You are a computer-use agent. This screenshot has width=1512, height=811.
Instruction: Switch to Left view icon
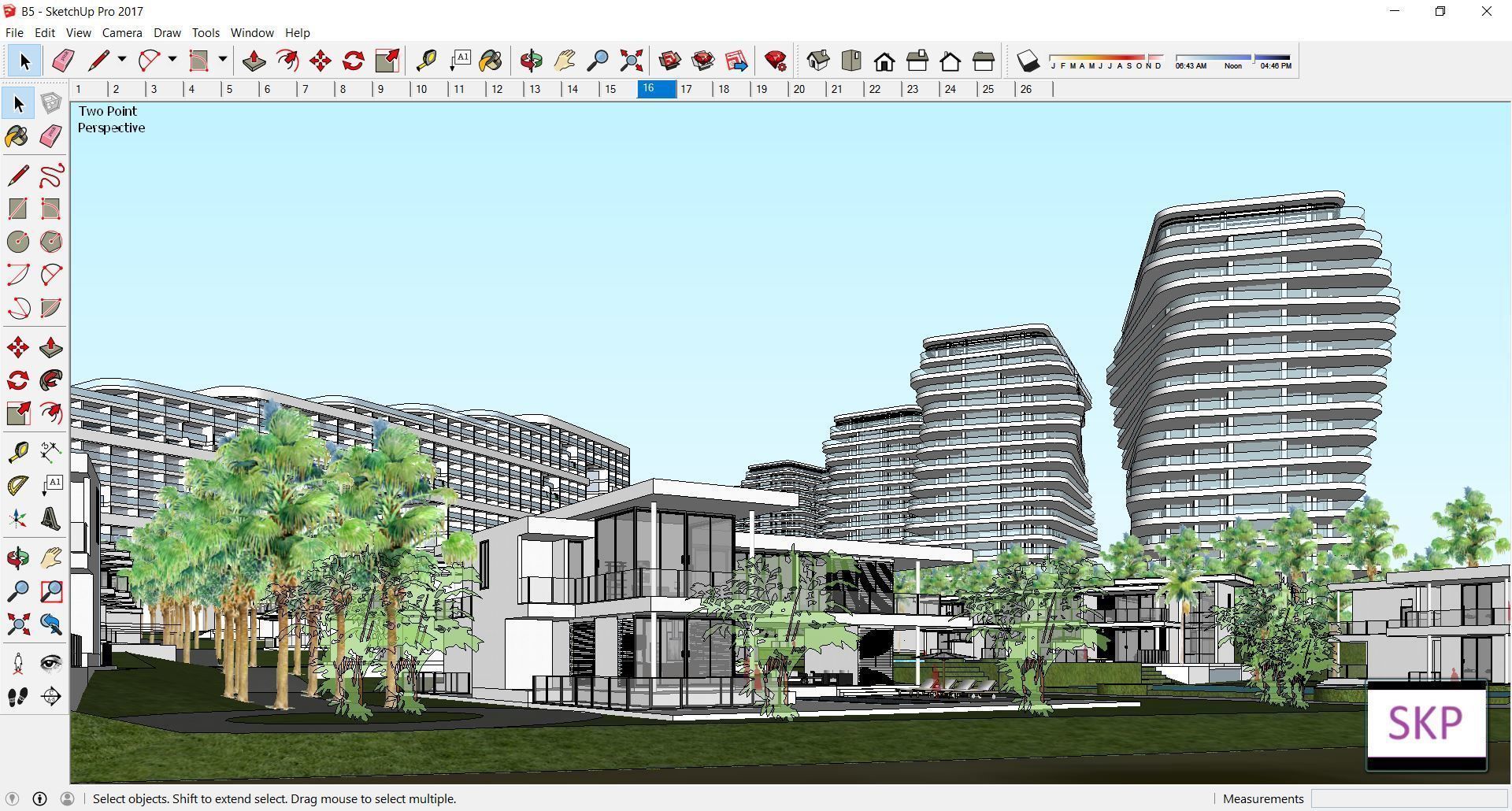point(984,61)
